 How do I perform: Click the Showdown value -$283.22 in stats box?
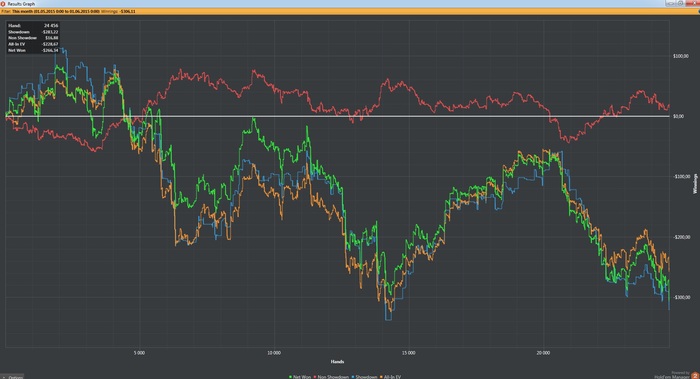[x=50, y=32]
